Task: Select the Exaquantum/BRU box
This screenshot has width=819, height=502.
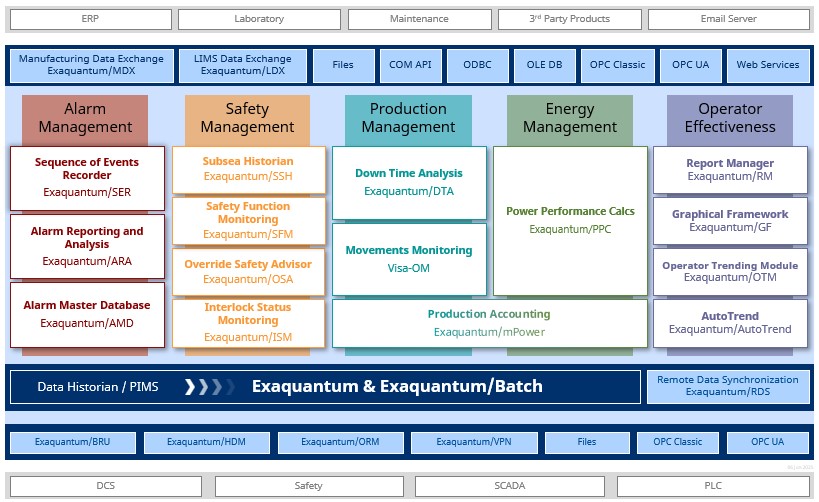Action: point(73,442)
